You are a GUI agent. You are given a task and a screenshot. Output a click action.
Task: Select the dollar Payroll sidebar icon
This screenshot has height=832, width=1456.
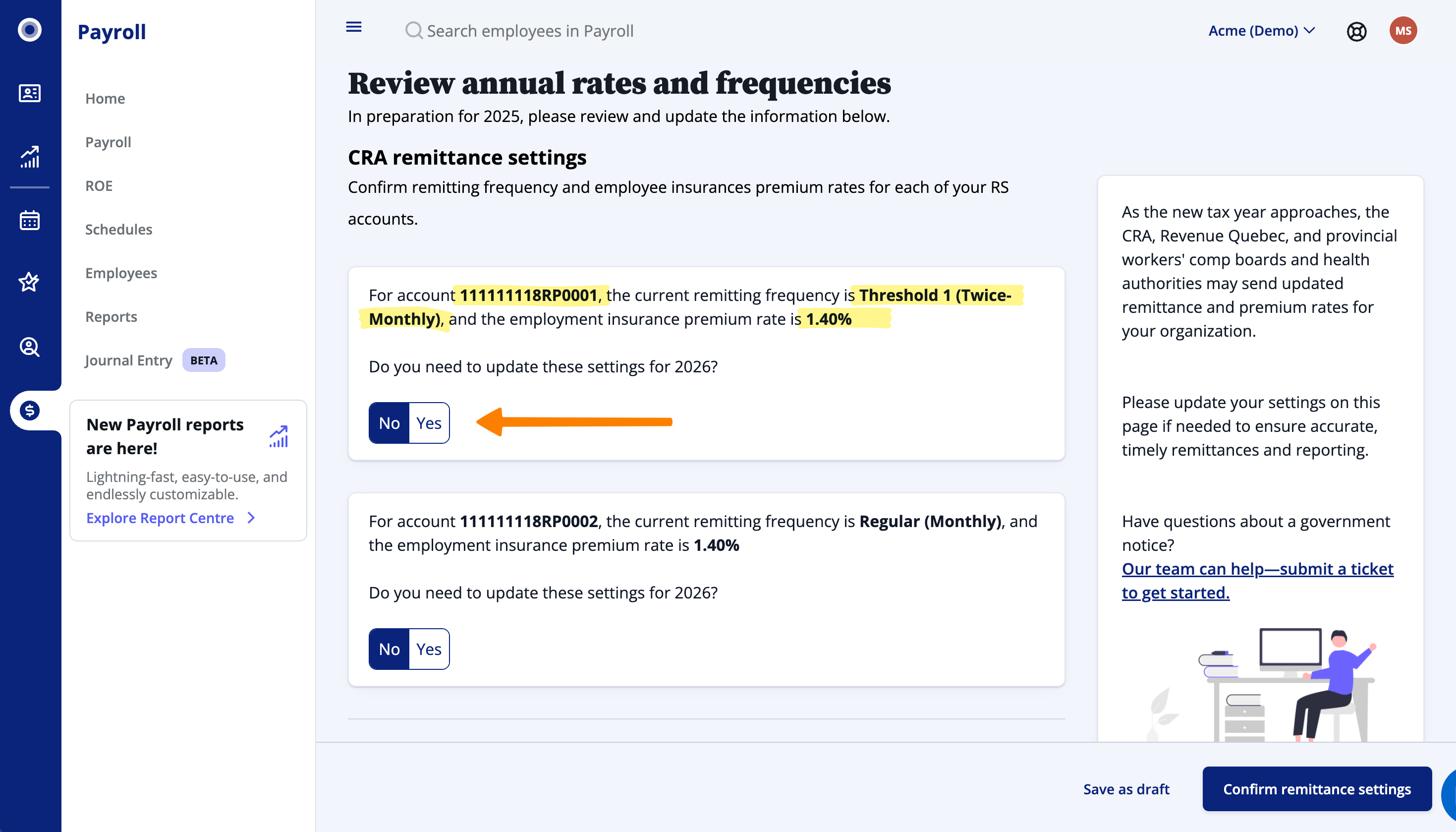click(30, 410)
